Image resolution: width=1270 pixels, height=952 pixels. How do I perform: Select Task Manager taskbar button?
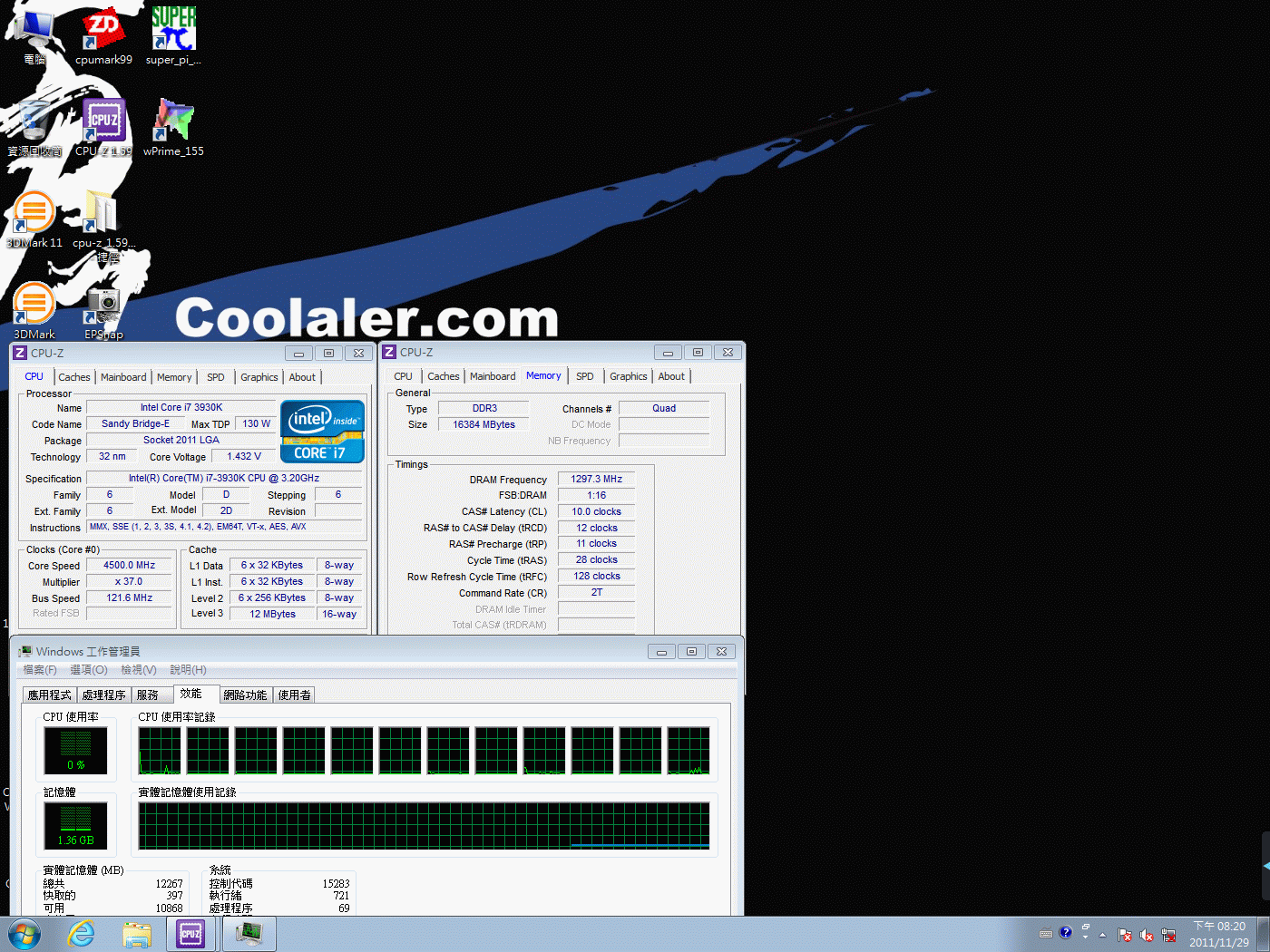point(249,934)
